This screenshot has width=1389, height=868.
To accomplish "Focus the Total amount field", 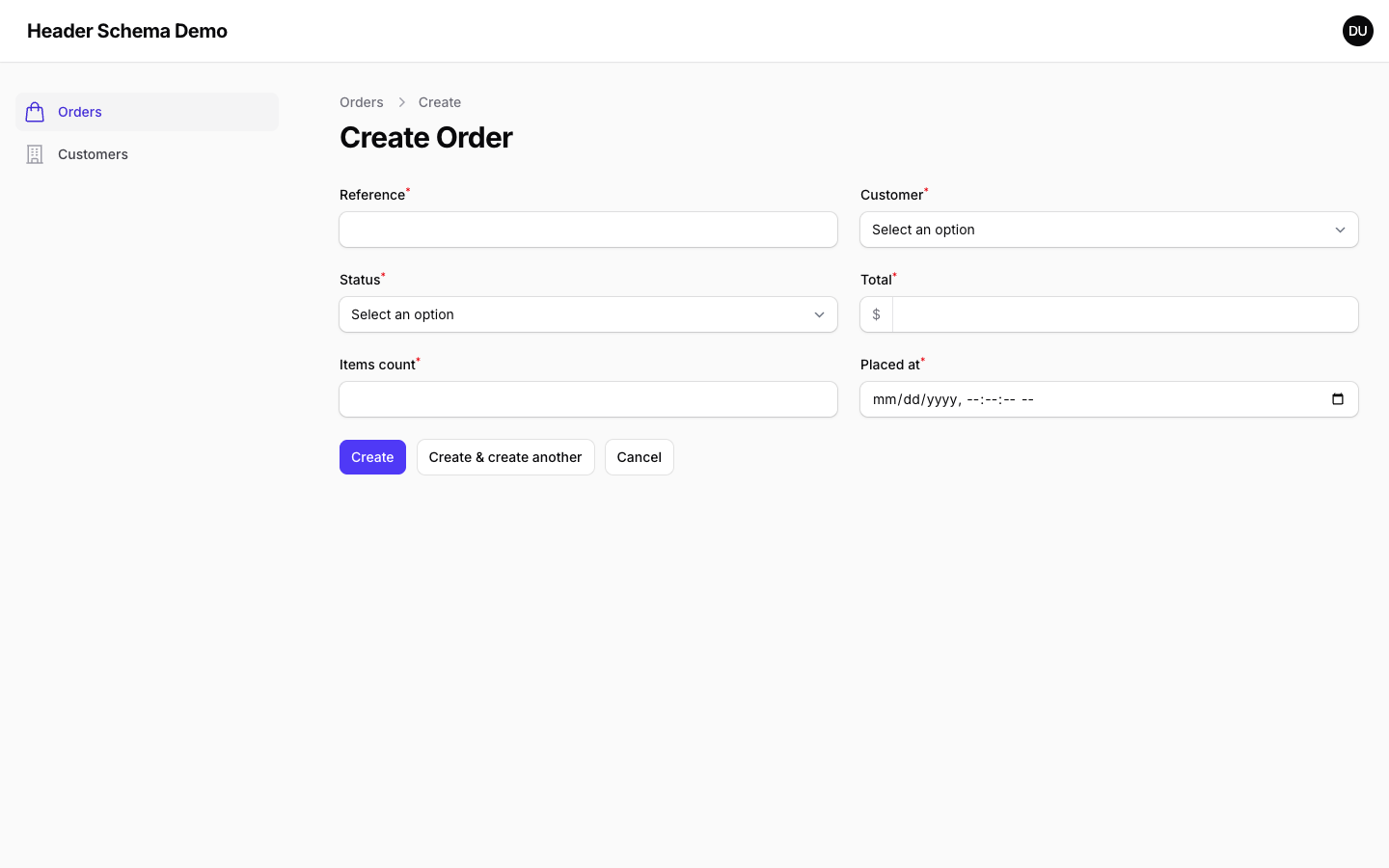I will click(x=1125, y=314).
